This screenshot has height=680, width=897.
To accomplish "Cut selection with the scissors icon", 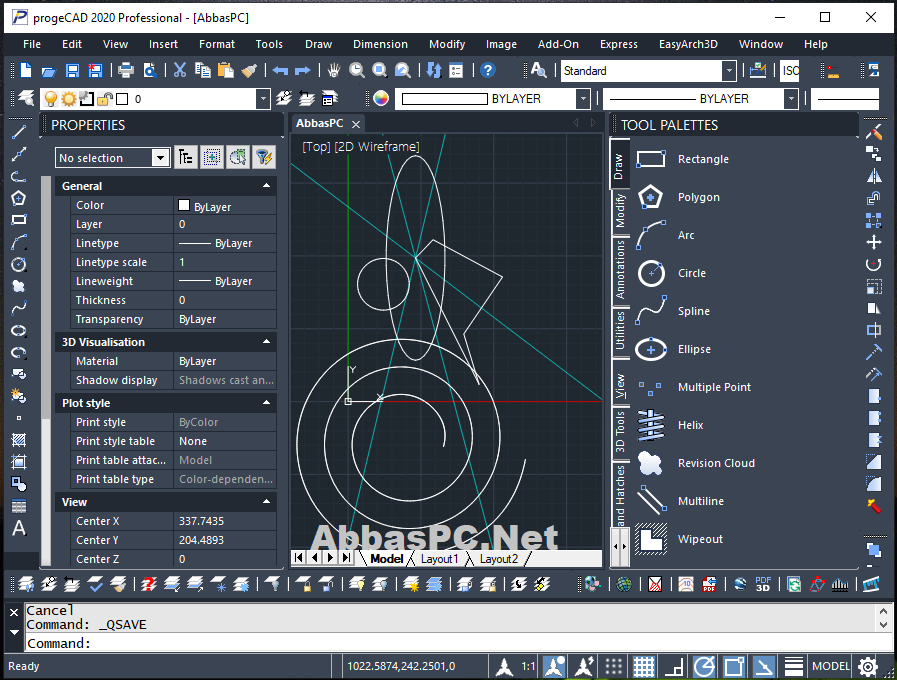I will click(180, 70).
